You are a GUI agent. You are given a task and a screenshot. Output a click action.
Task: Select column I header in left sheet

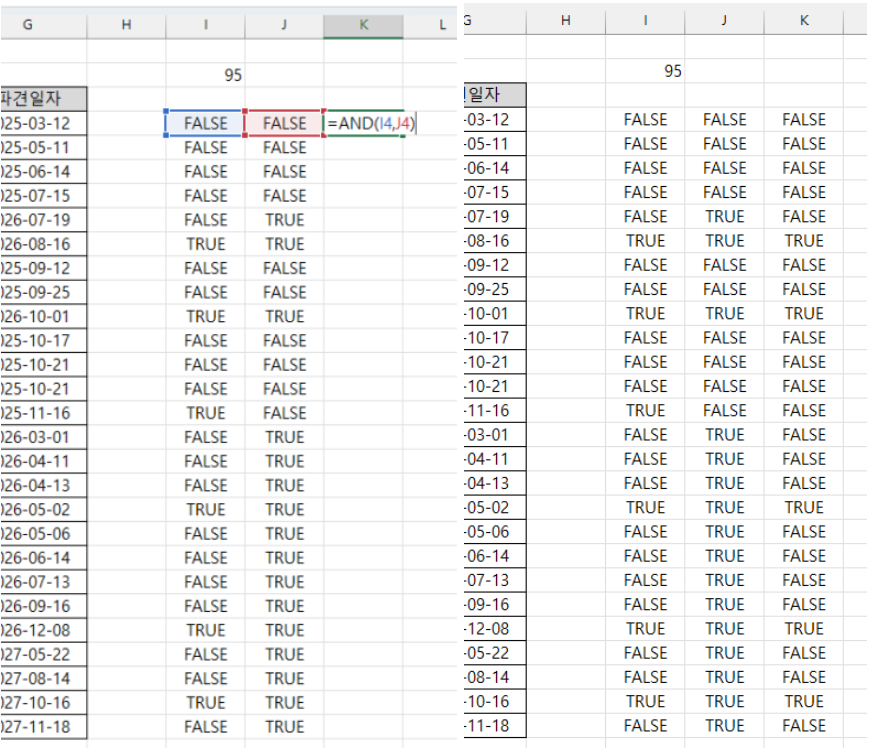[x=206, y=24]
